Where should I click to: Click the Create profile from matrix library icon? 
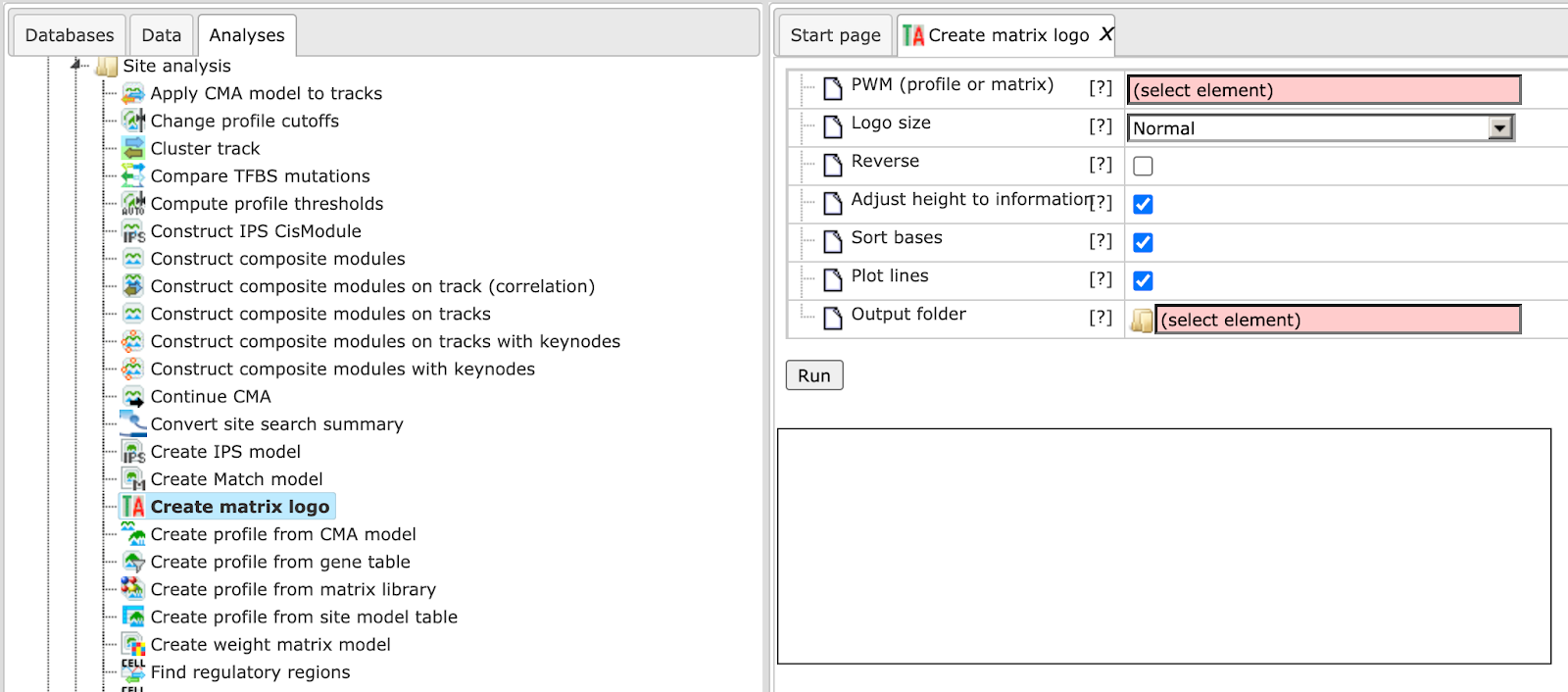click(x=133, y=589)
